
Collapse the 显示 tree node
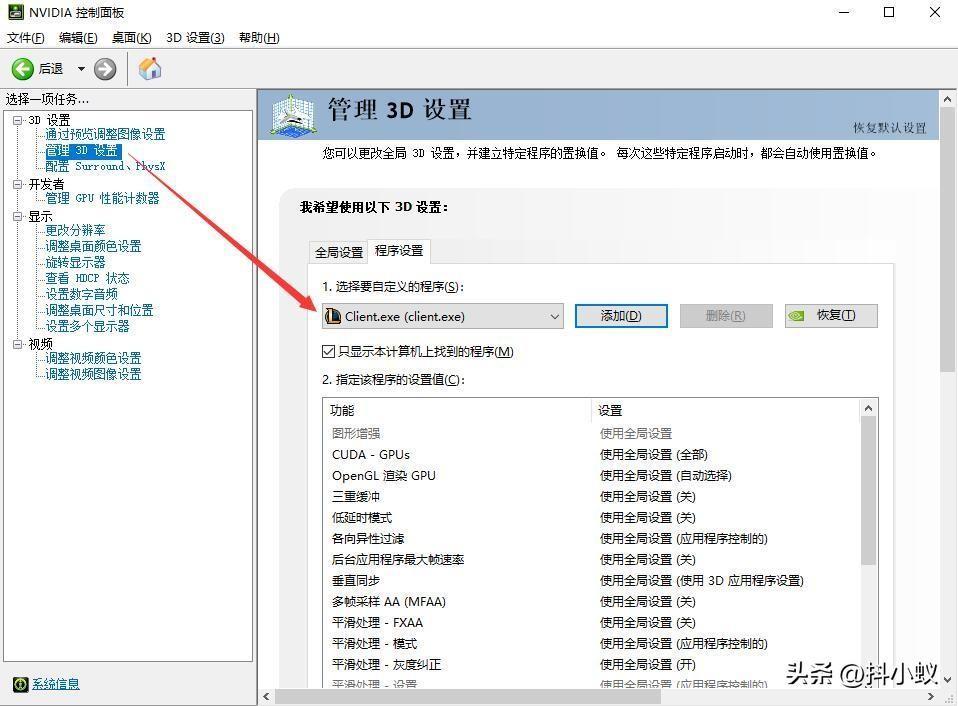click(x=18, y=216)
